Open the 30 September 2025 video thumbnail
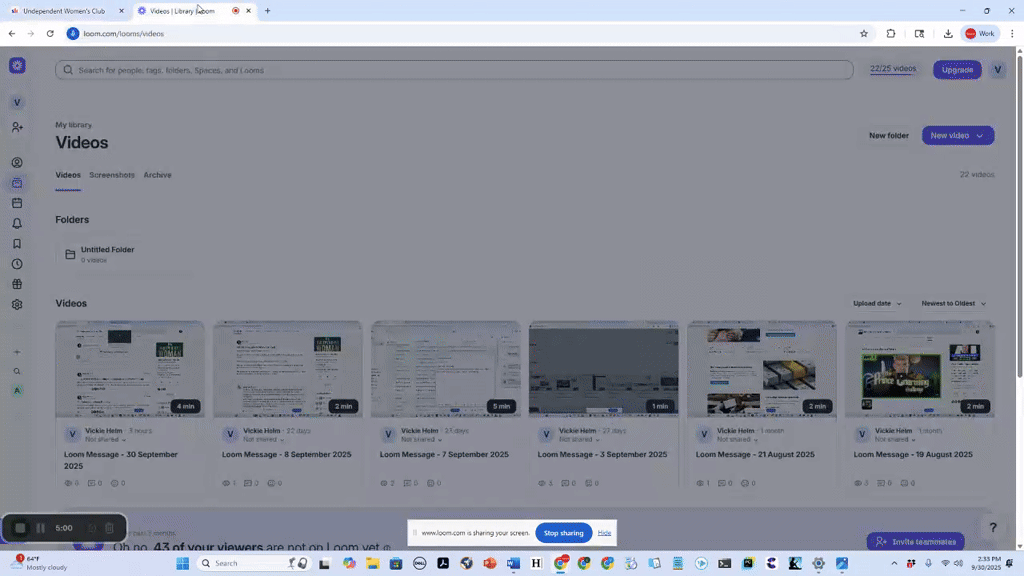 [x=130, y=369]
